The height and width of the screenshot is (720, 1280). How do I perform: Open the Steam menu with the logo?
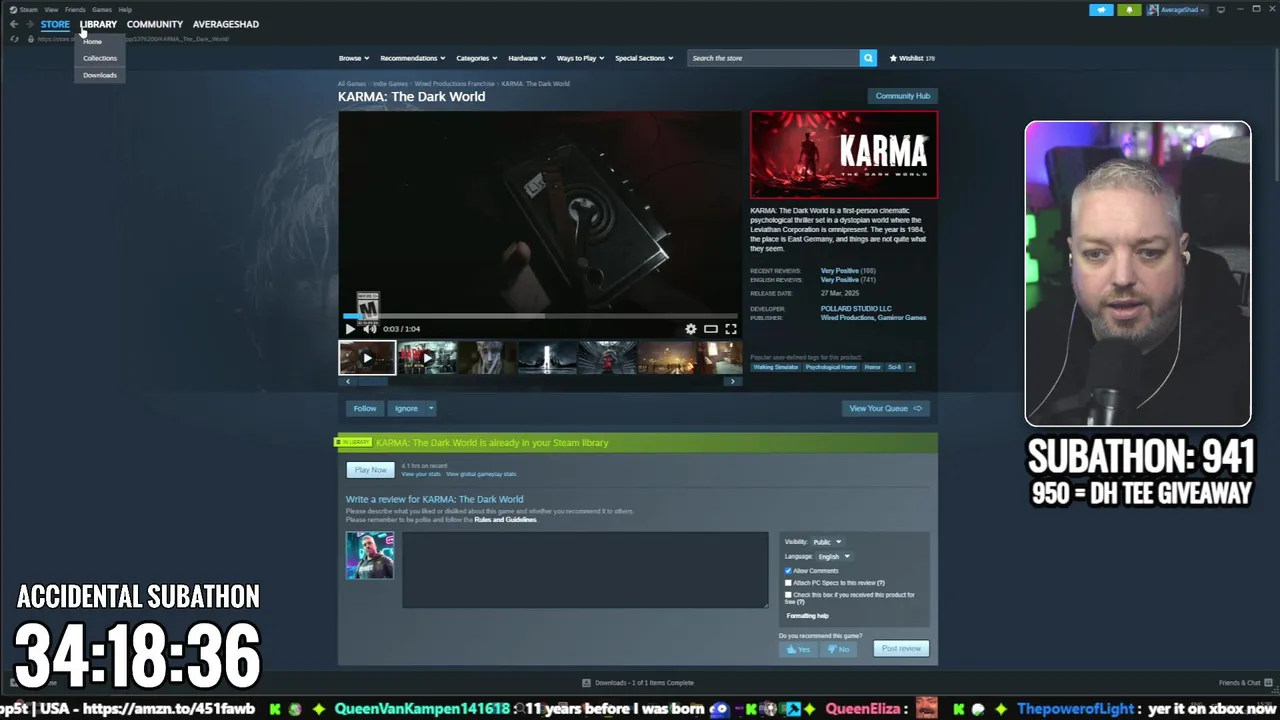coord(23,9)
